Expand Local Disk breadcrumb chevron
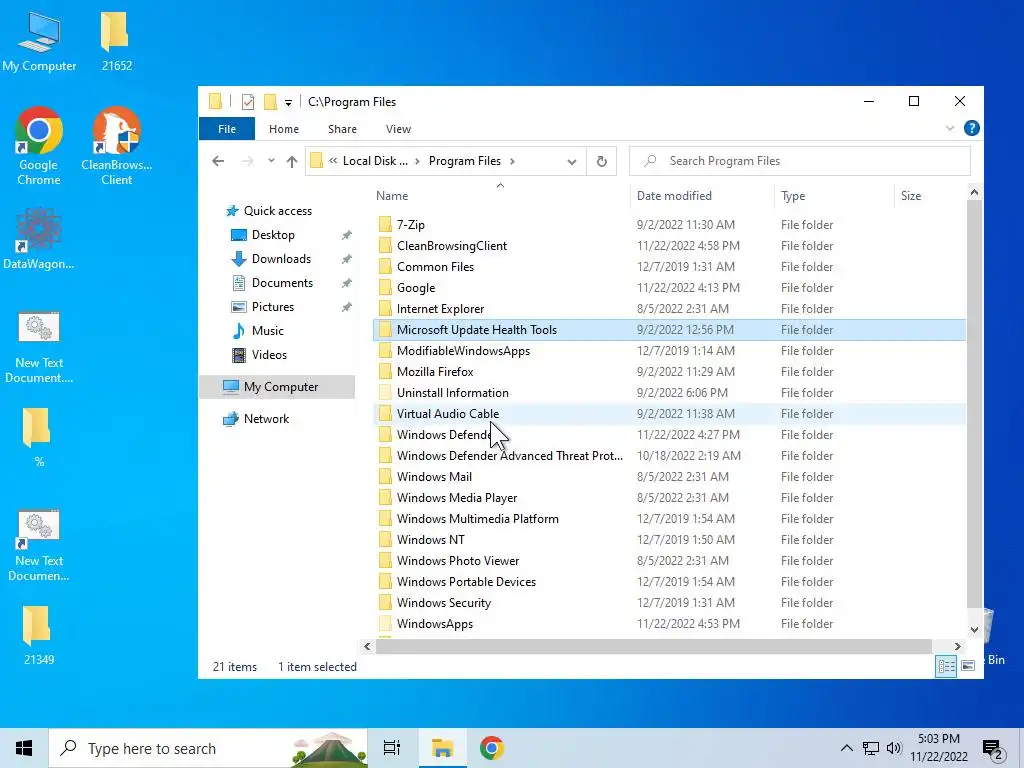Image resolution: width=1024 pixels, height=768 pixels. [417, 161]
